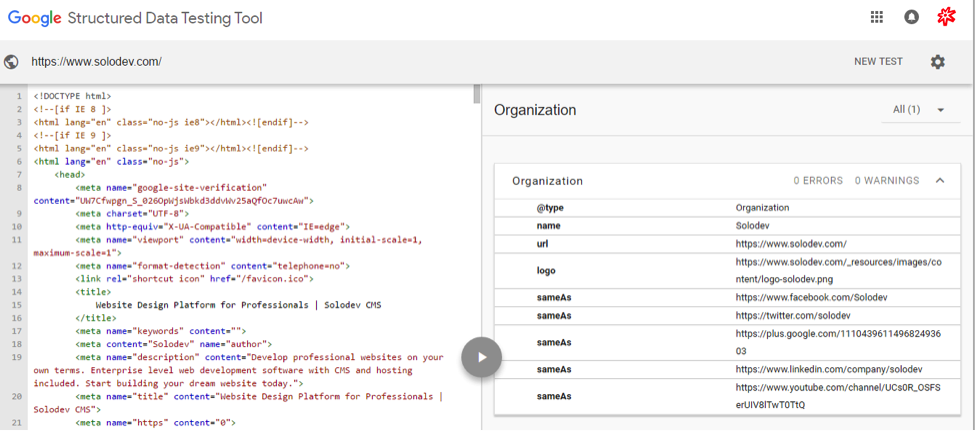Image resolution: width=975 pixels, height=431 pixels.
Task: Select the Facebook sameAs URL value
Action: (x=811, y=297)
